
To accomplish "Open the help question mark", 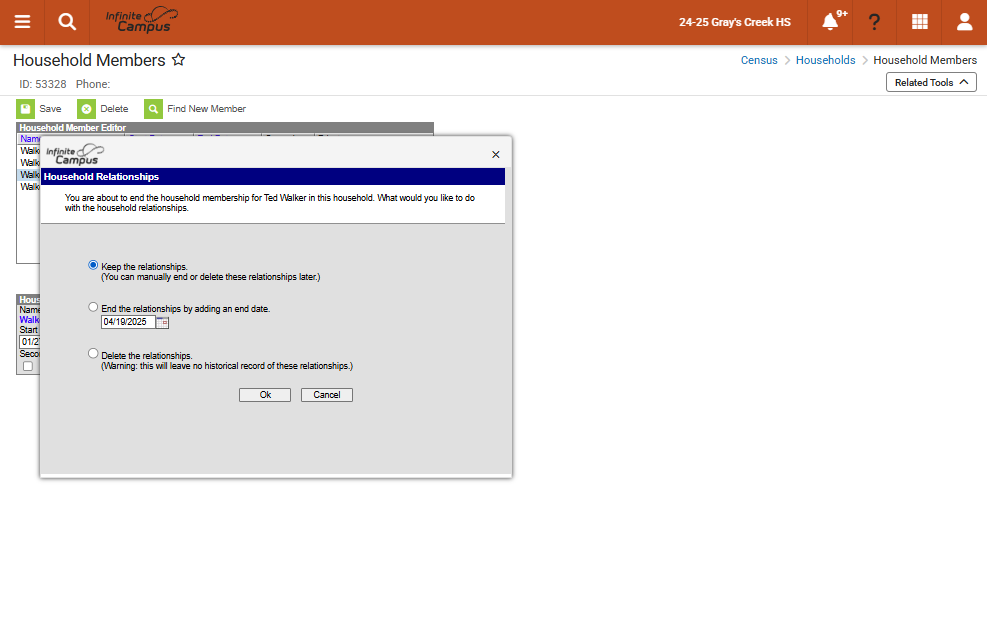I will (x=874, y=22).
